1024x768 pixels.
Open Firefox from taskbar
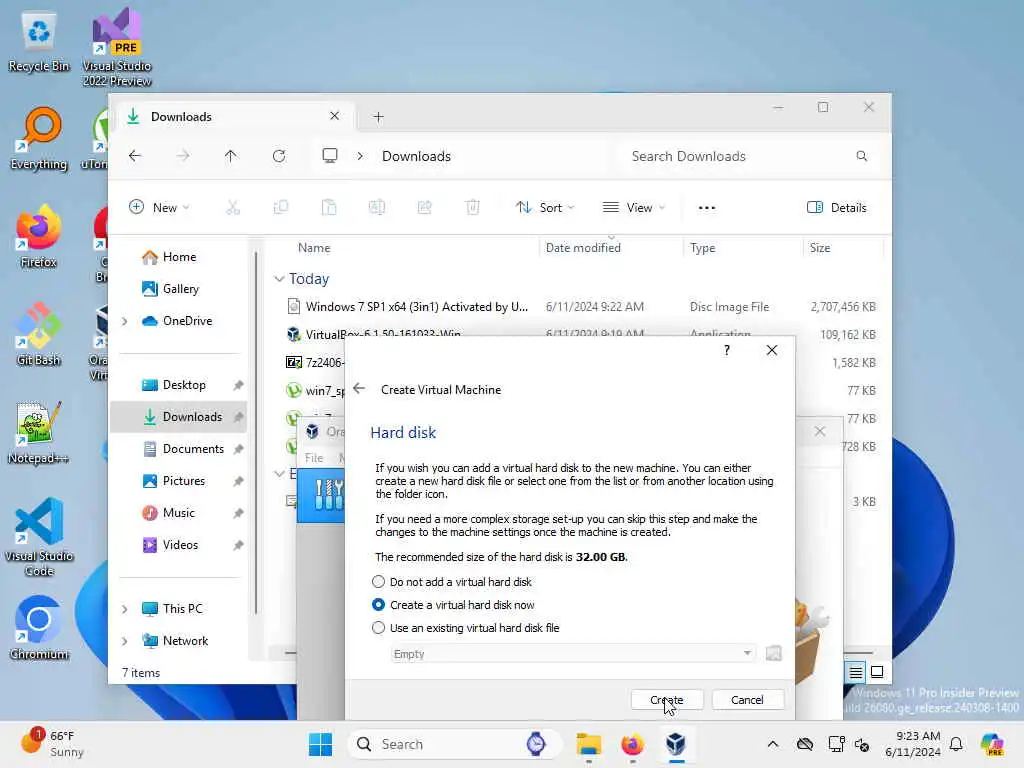[632, 744]
